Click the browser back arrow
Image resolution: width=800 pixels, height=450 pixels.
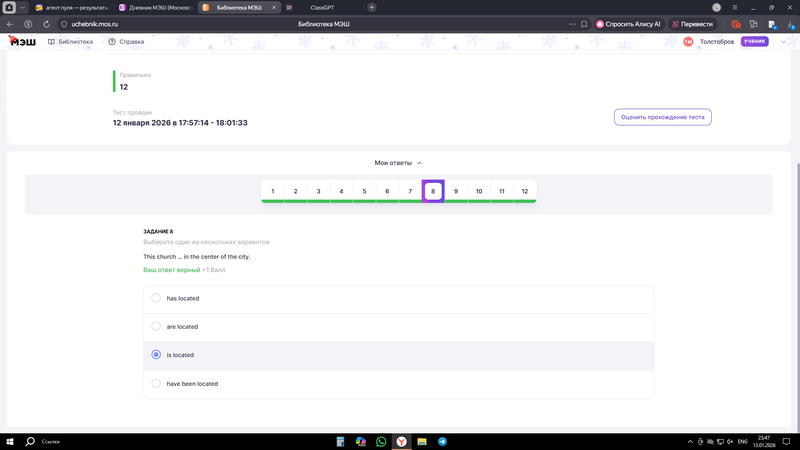10,24
